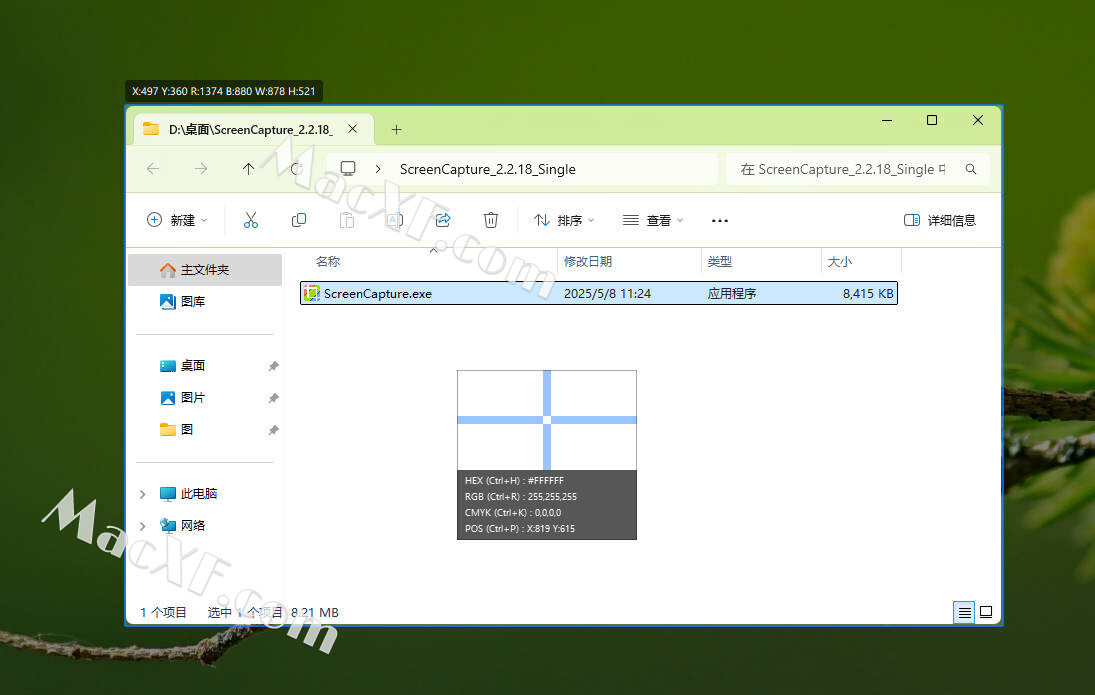Minimize the File Explorer window
Screen dimensions: 1095x695
[887, 120]
